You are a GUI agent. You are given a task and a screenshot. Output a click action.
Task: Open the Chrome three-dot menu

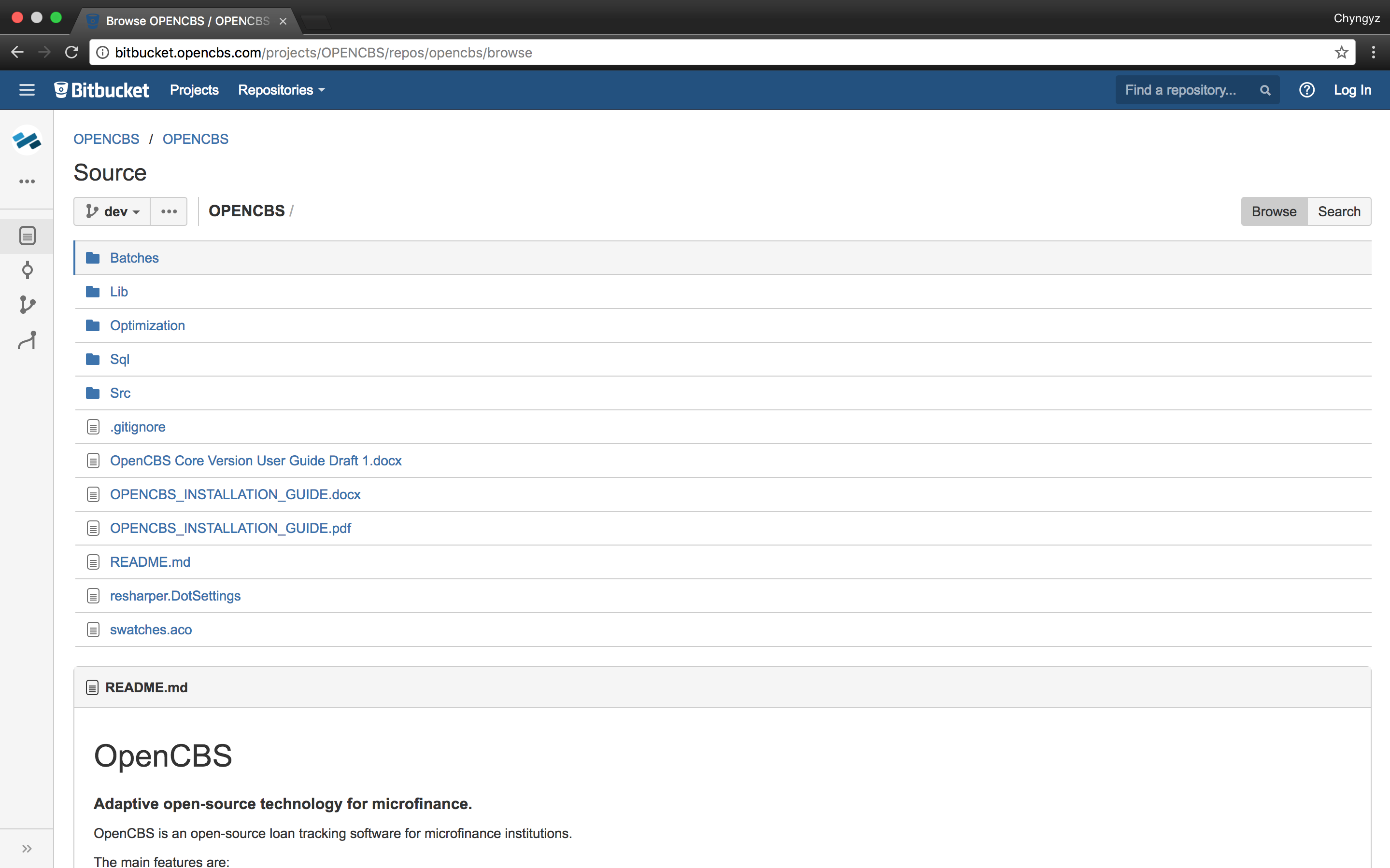[1374, 53]
